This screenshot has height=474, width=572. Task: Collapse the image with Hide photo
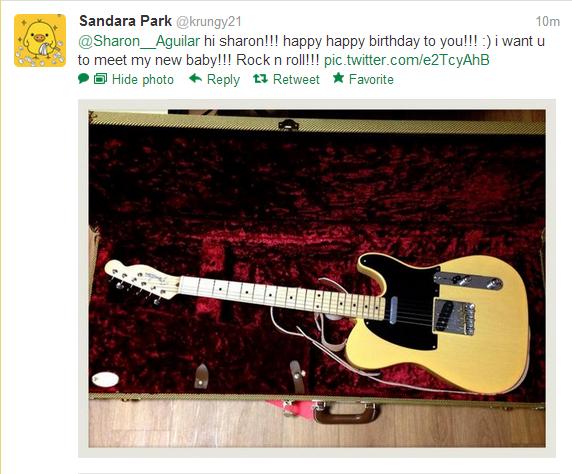(143, 79)
